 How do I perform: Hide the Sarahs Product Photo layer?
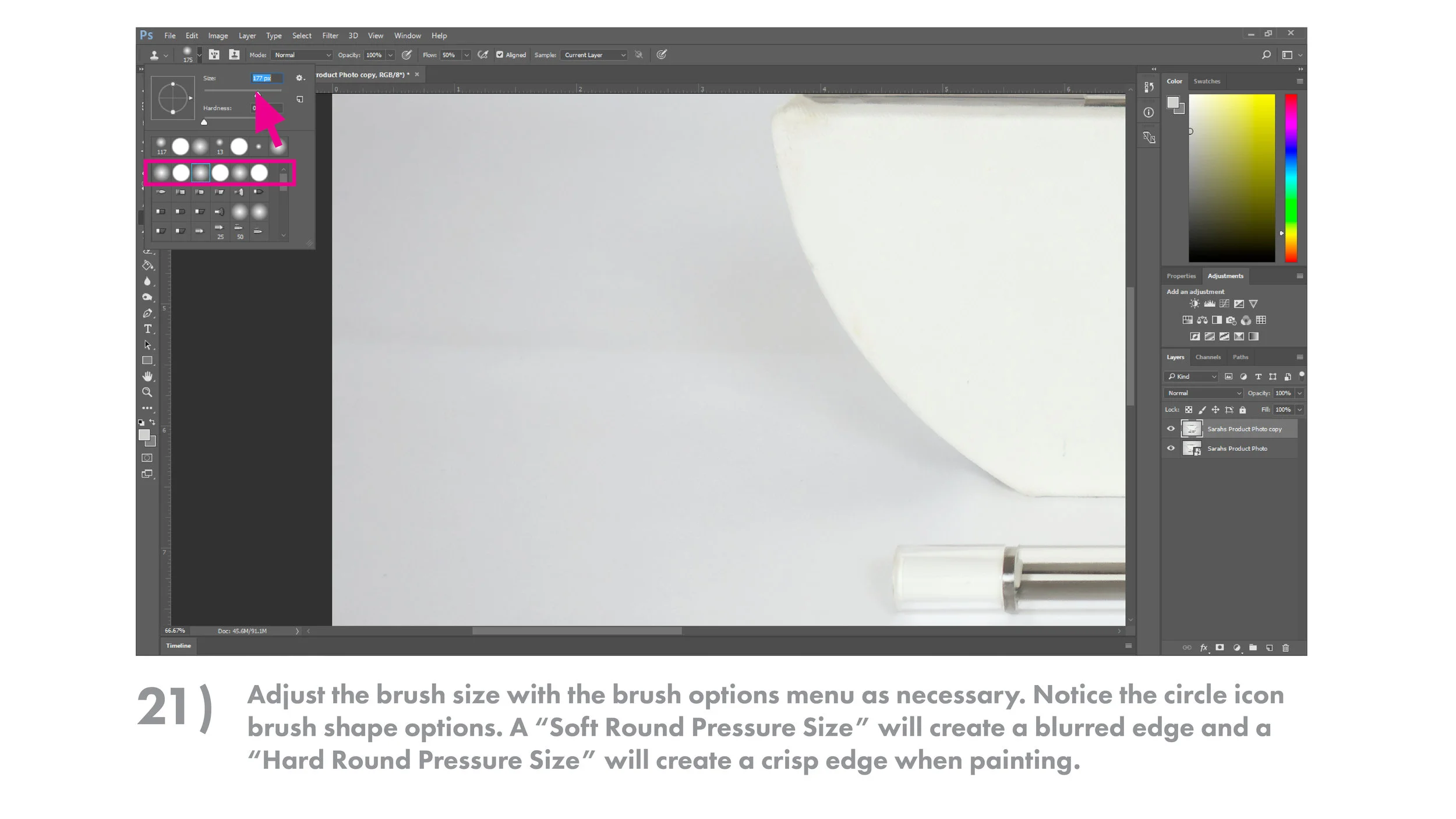1171,449
